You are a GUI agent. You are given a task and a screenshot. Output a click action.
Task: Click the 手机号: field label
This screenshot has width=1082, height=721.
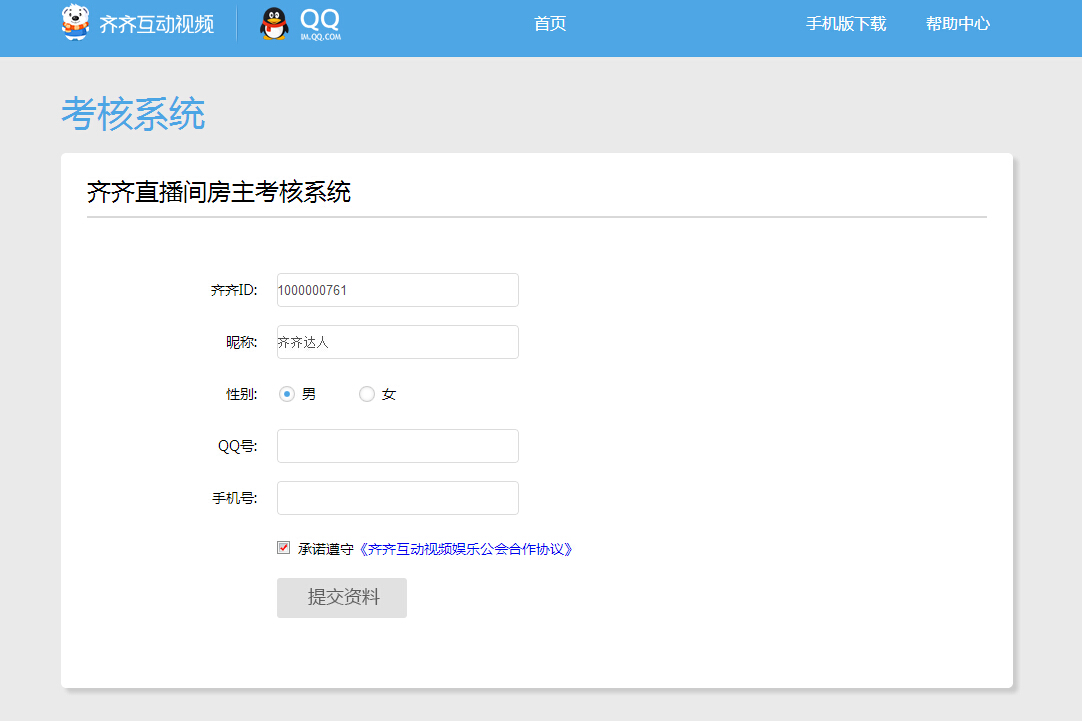pos(235,498)
